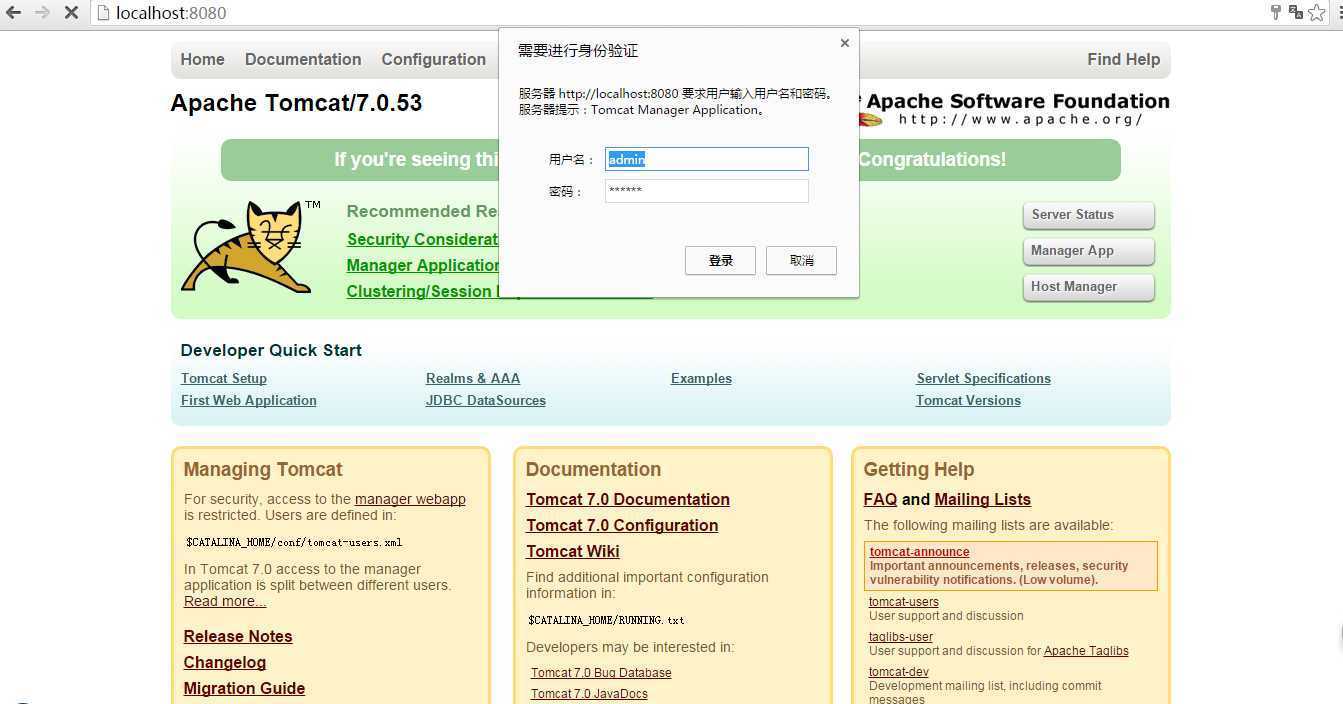
Task: Click the Host Manager button
Action: pyautogui.click(x=1088, y=287)
